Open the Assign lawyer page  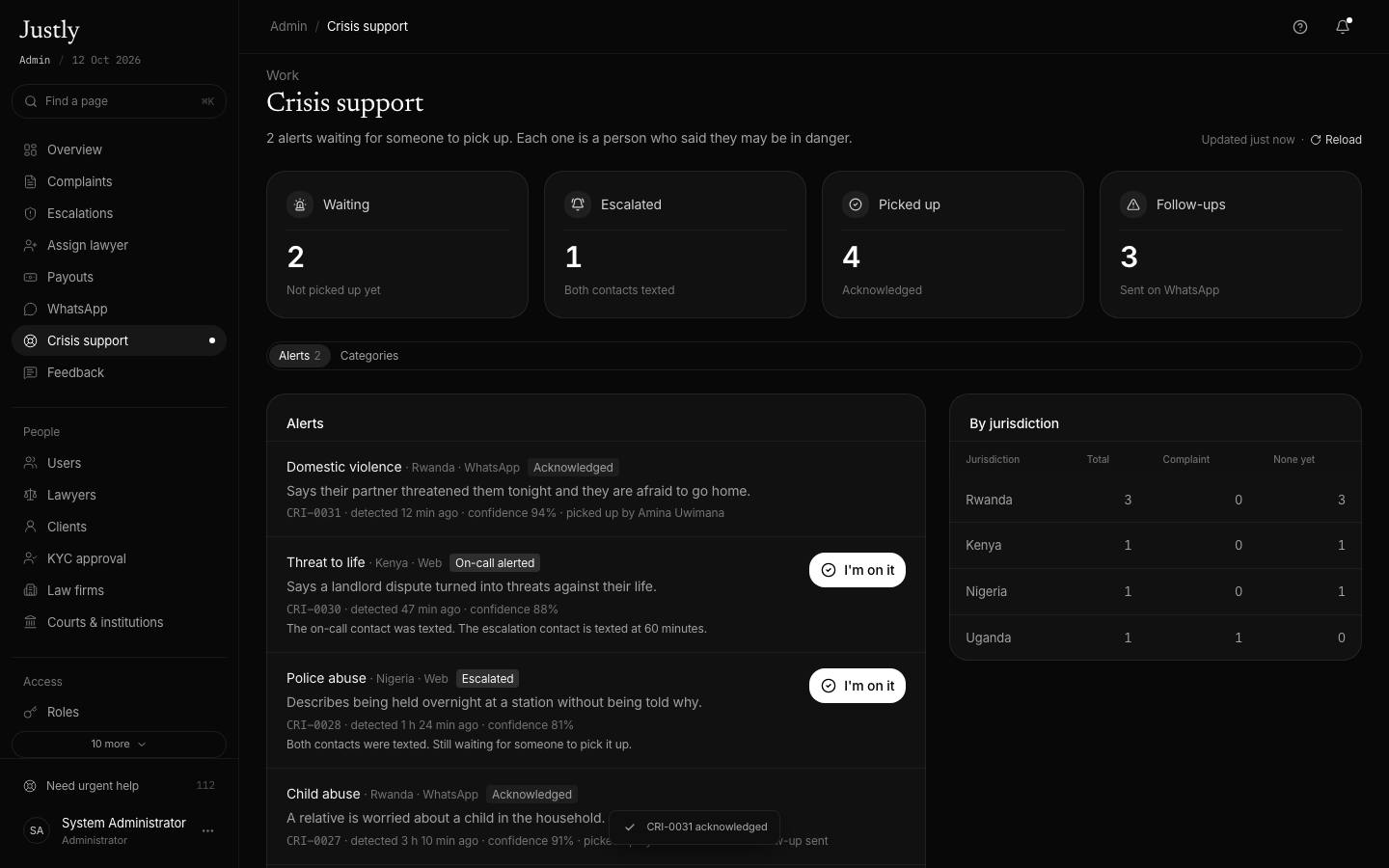(119, 245)
